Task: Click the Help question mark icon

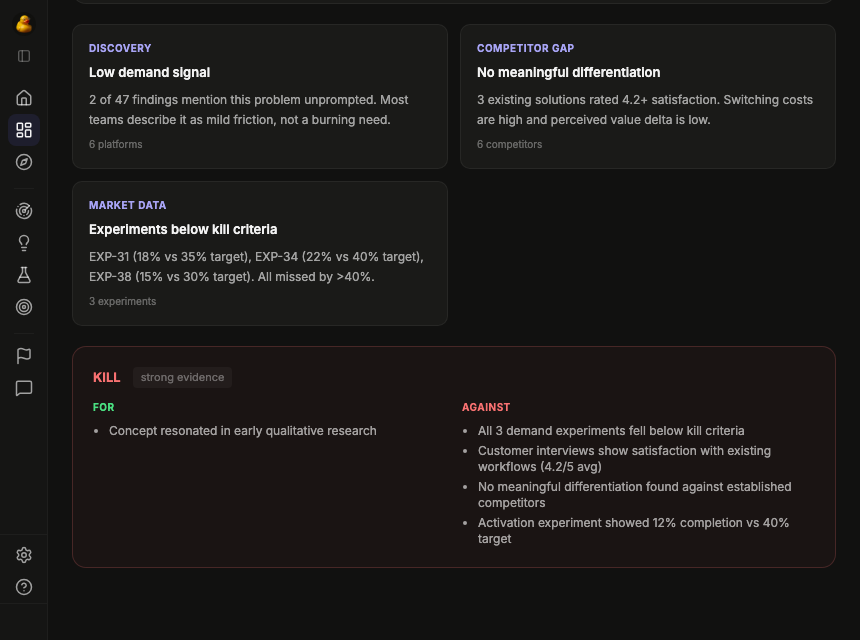Action: pos(23,586)
